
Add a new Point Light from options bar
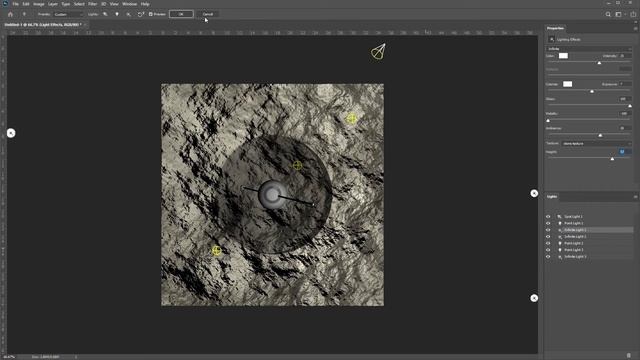pos(117,14)
